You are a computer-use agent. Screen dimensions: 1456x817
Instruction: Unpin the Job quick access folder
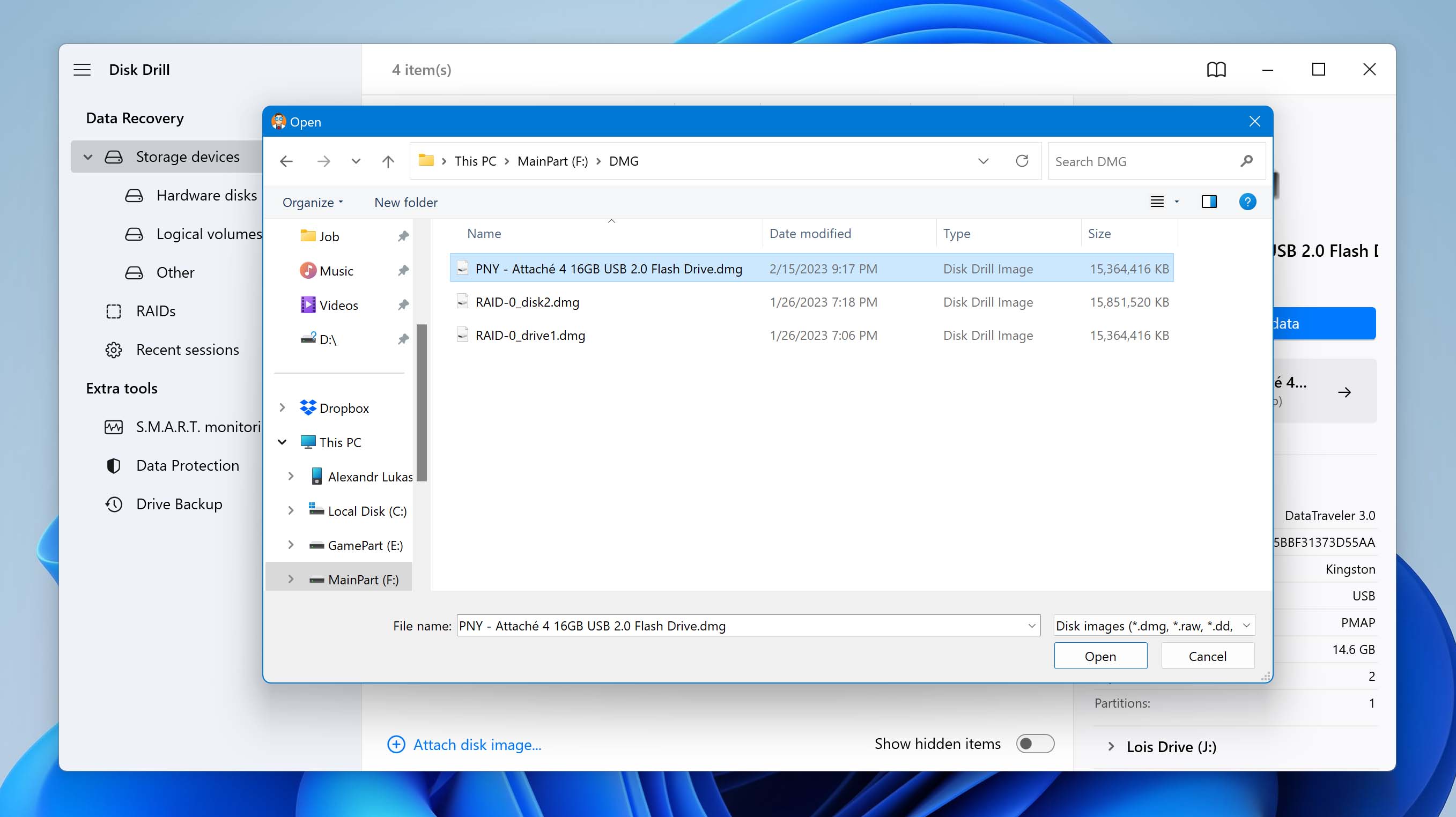[x=403, y=236]
